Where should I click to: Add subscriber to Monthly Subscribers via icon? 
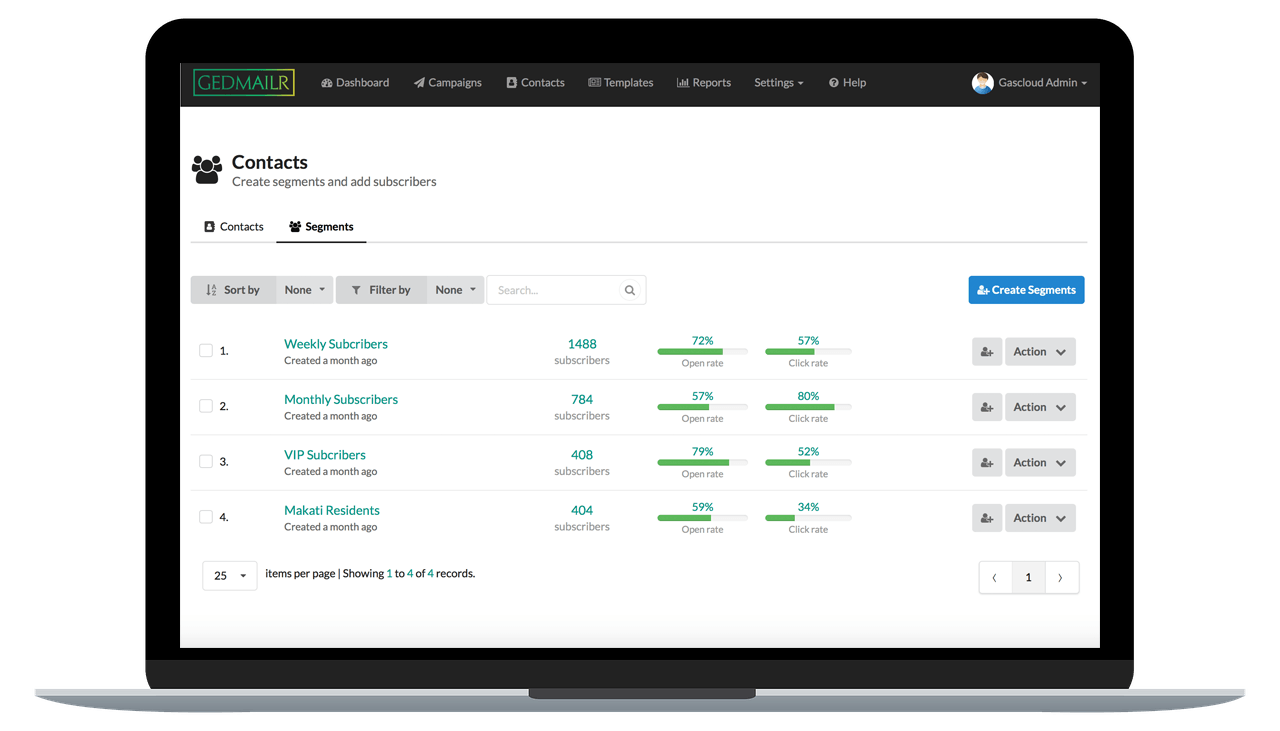(x=987, y=407)
